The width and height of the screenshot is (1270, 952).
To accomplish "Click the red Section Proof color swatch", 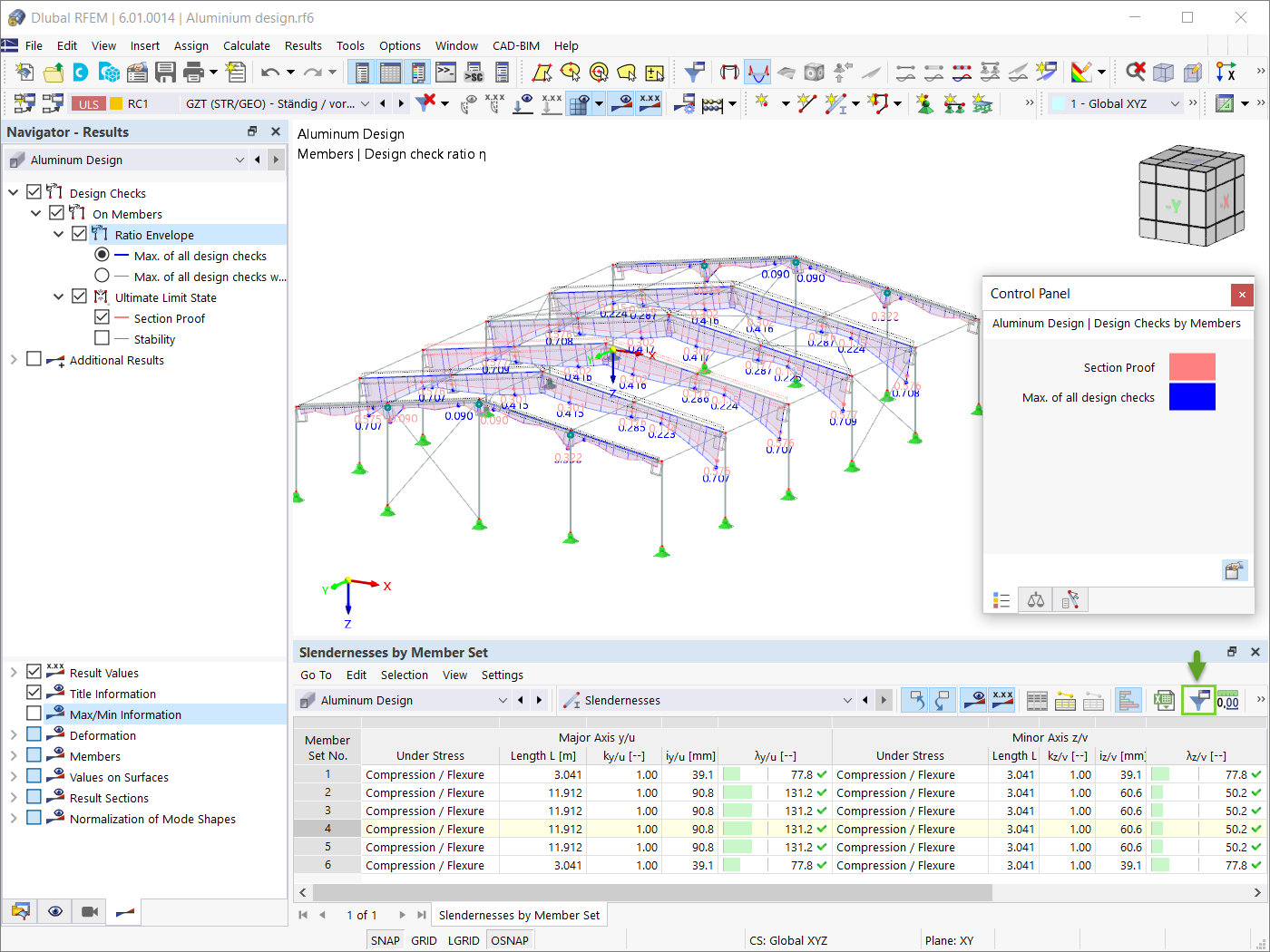I will pos(1192,367).
